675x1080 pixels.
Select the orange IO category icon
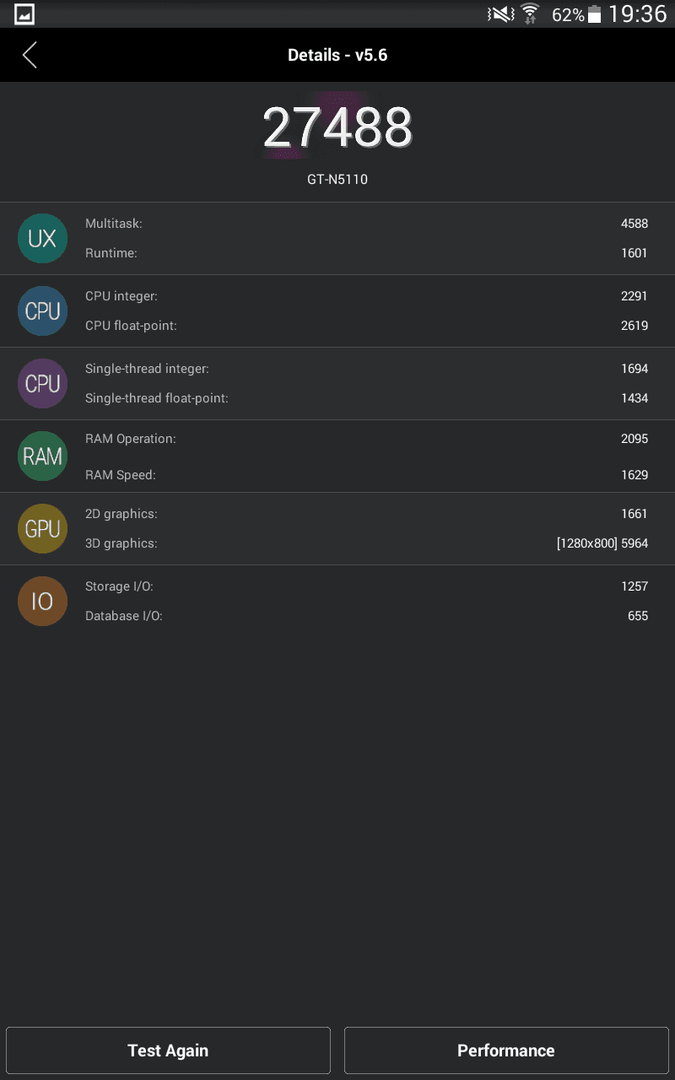click(x=42, y=601)
